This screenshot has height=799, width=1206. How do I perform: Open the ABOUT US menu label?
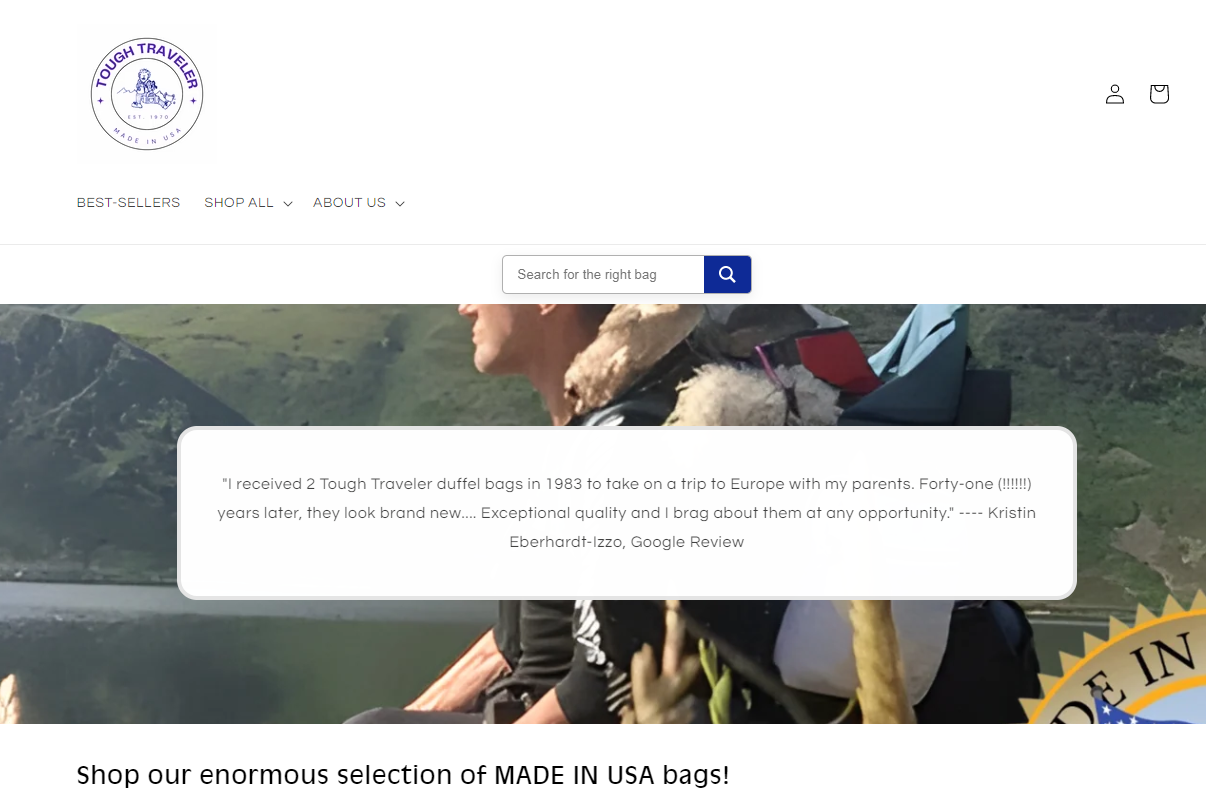pos(349,203)
